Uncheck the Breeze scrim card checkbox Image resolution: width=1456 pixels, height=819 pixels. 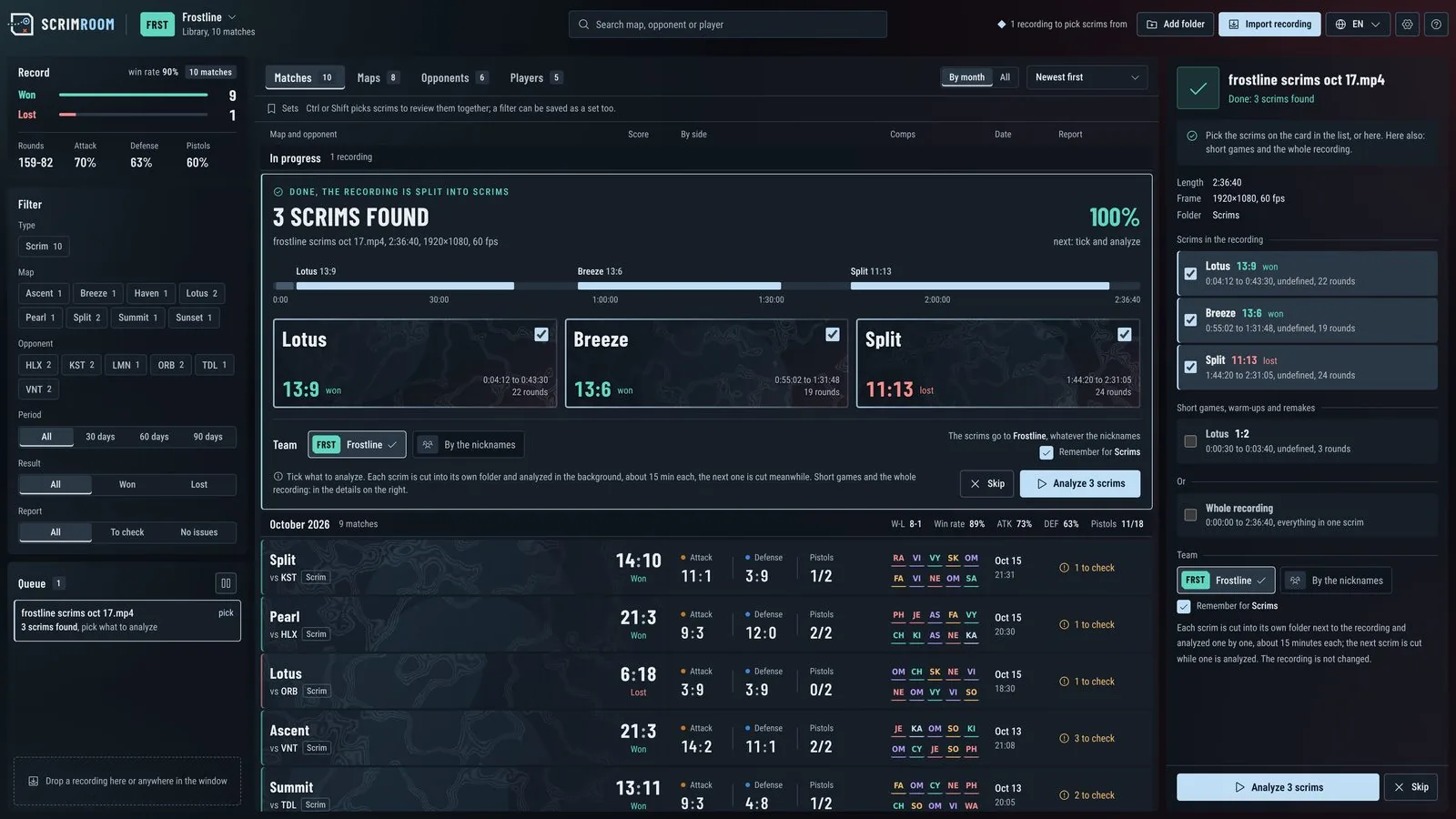click(833, 335)
